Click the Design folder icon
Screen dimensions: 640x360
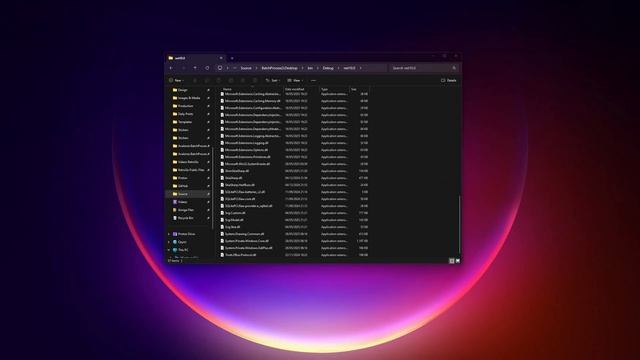coord(175,90)
